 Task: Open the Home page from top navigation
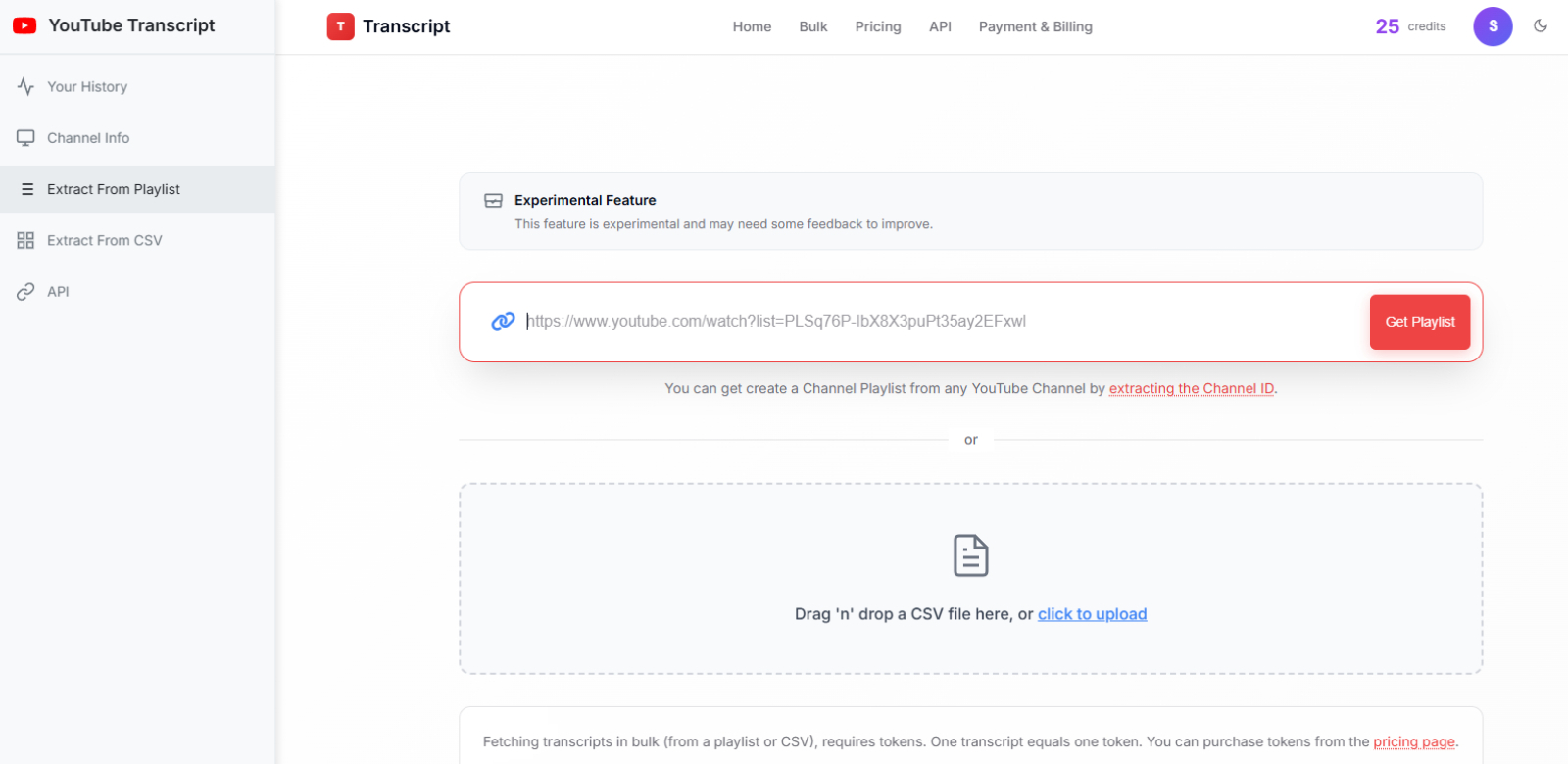(x=752, y=27)
